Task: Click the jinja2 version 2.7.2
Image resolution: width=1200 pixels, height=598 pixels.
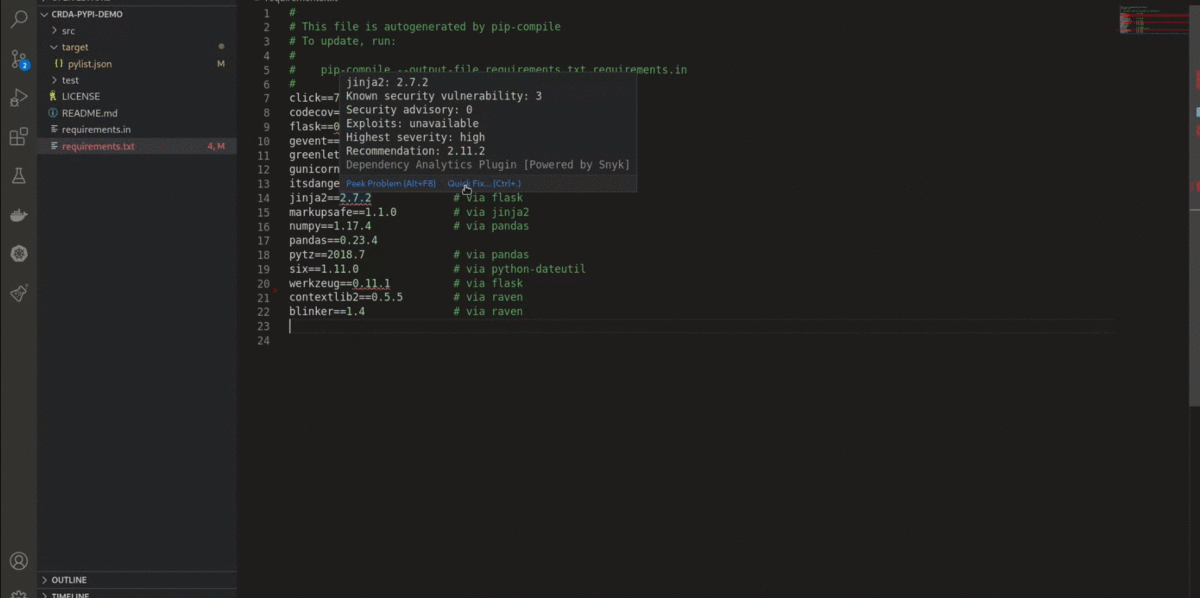Action: click(x=355, y=198)
